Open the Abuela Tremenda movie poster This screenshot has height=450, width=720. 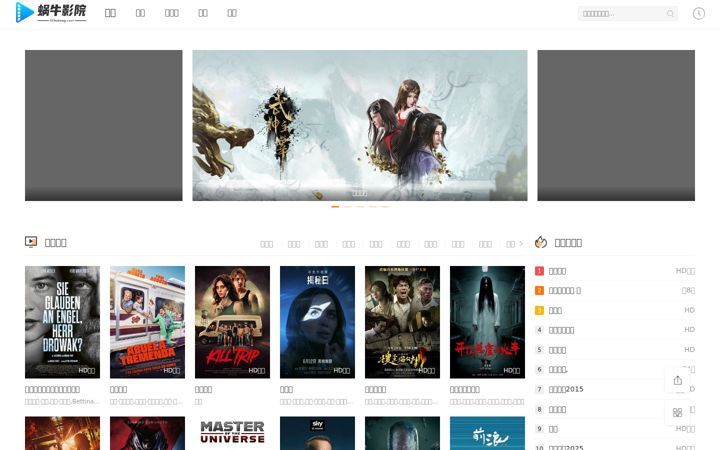[x=147, y=322]
